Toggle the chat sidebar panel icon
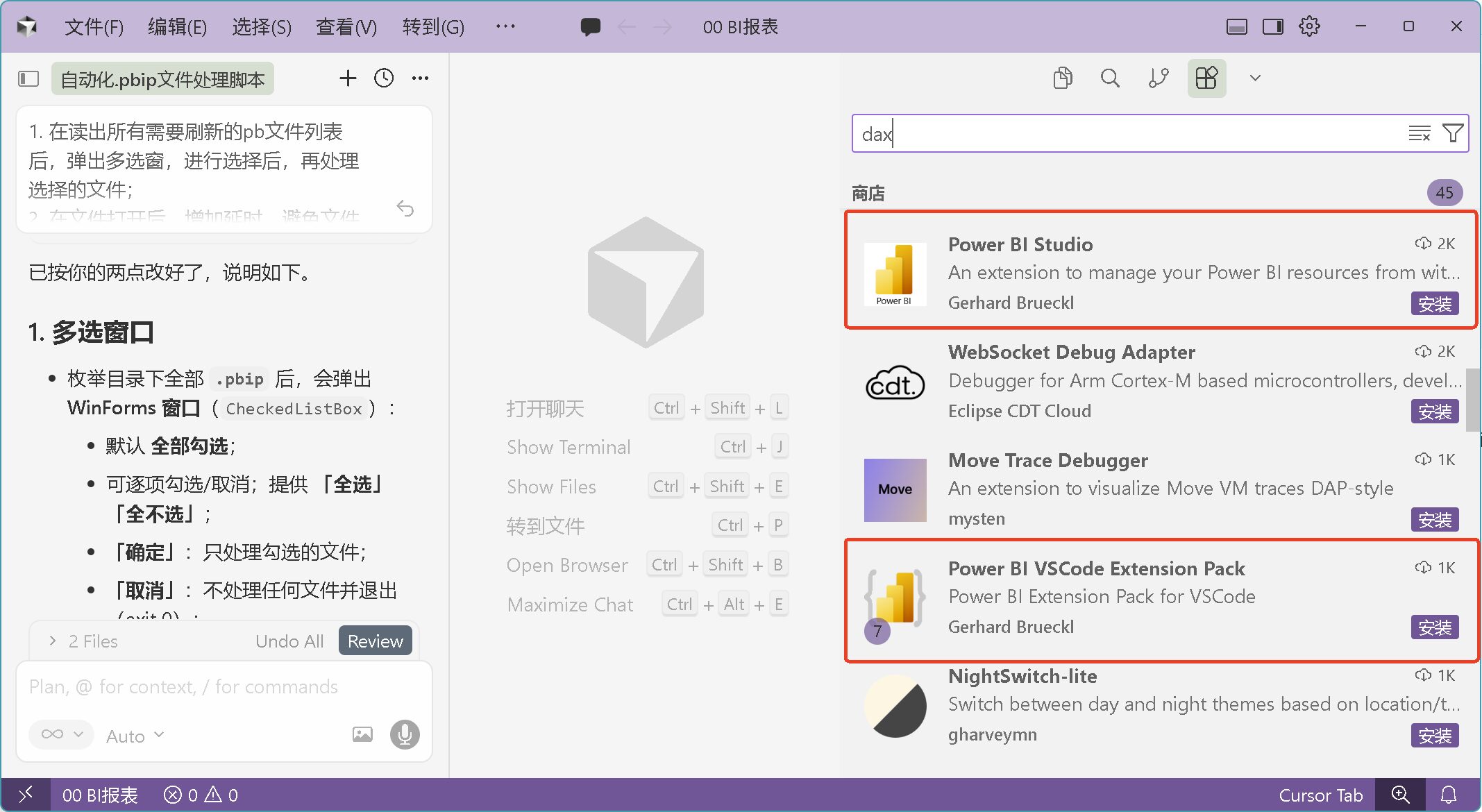1482x812 pixels. click(x=28, y=78)
